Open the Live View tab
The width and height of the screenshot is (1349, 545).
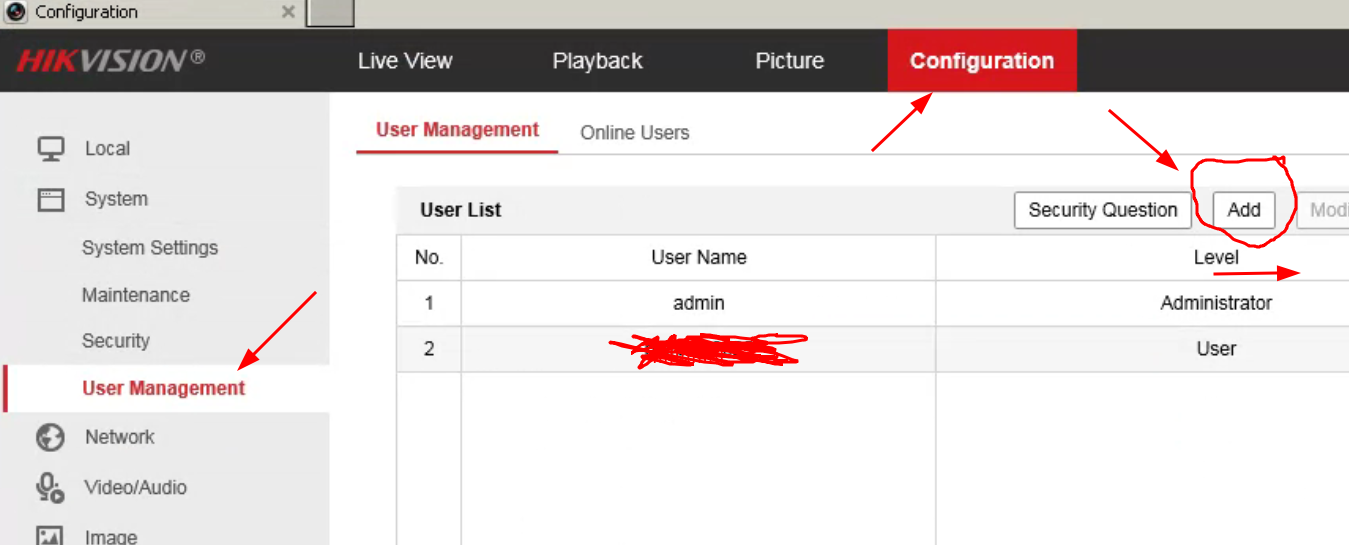(x=405, y=61)
